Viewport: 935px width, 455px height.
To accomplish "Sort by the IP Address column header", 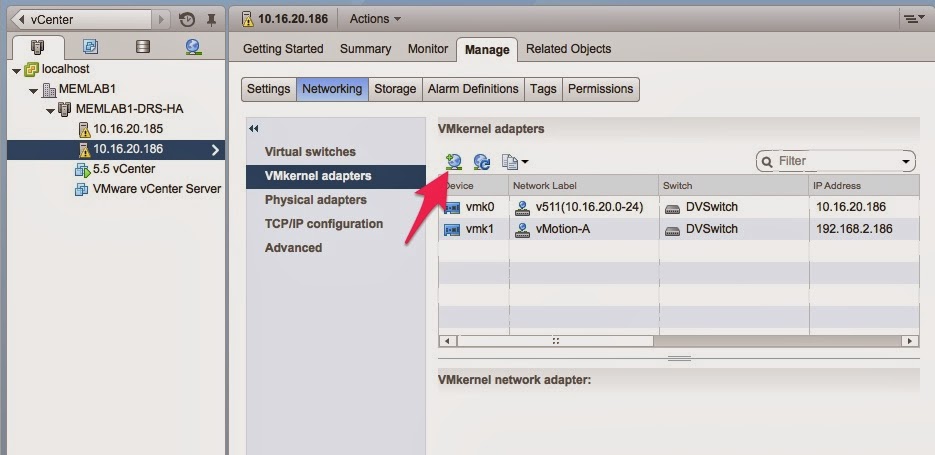I will pos(864,185).
